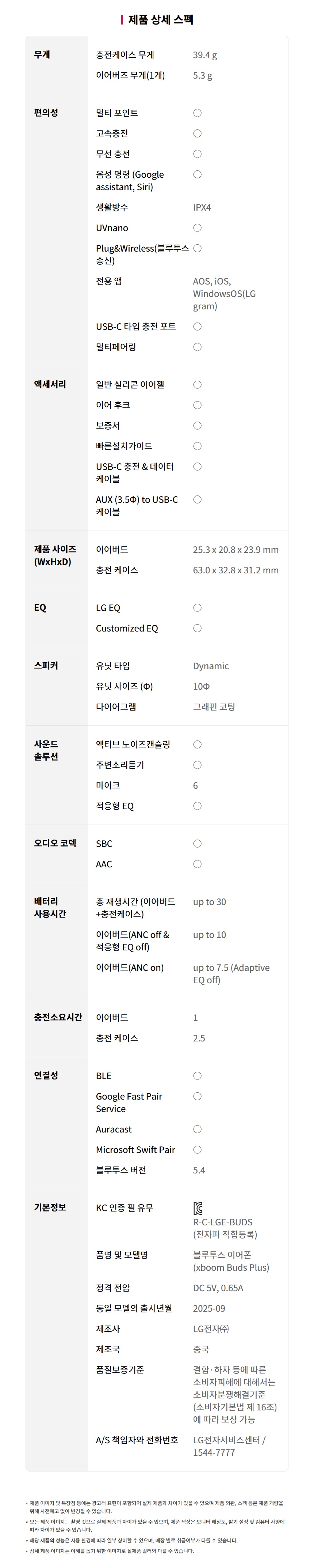The height and width of the screenshot is (1568, 314).
Task: Click the circle mark for Customized EQ
Action: point(198,628)
